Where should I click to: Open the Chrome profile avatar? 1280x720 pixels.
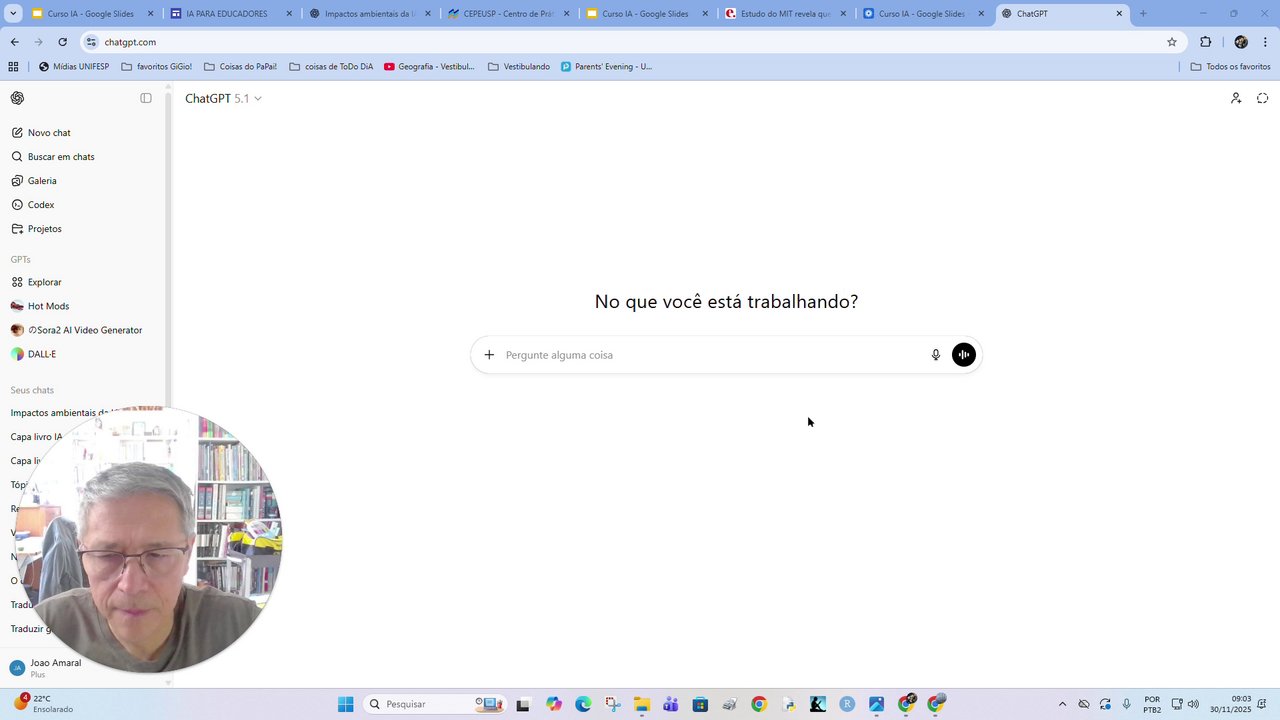tap(1241, 42)
